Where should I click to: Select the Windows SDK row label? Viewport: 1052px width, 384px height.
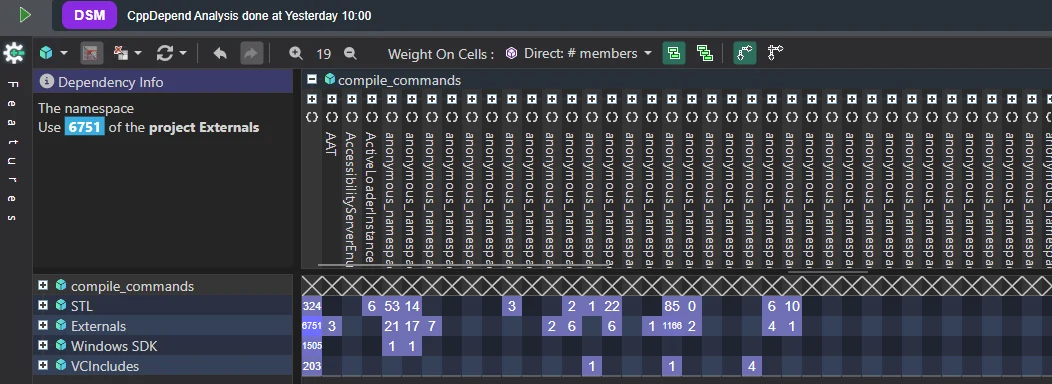114,346
